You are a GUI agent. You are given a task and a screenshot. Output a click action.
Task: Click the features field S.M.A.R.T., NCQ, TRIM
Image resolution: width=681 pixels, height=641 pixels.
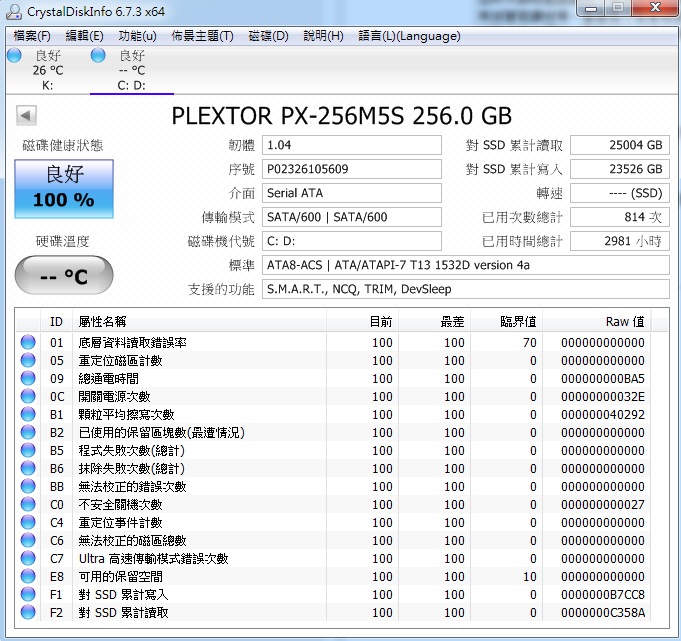tap(466, 289)
